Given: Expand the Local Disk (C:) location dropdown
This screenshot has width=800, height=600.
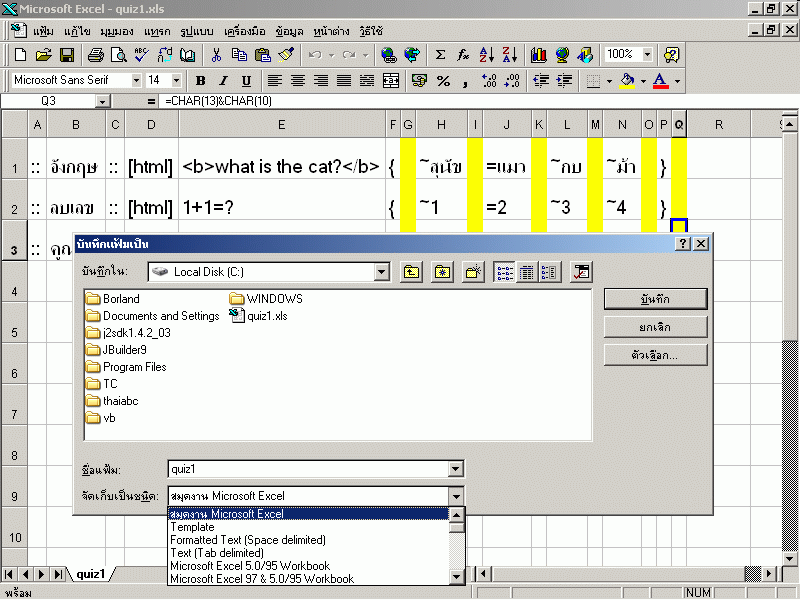Looking at the screenshot, I should [381, 271].
